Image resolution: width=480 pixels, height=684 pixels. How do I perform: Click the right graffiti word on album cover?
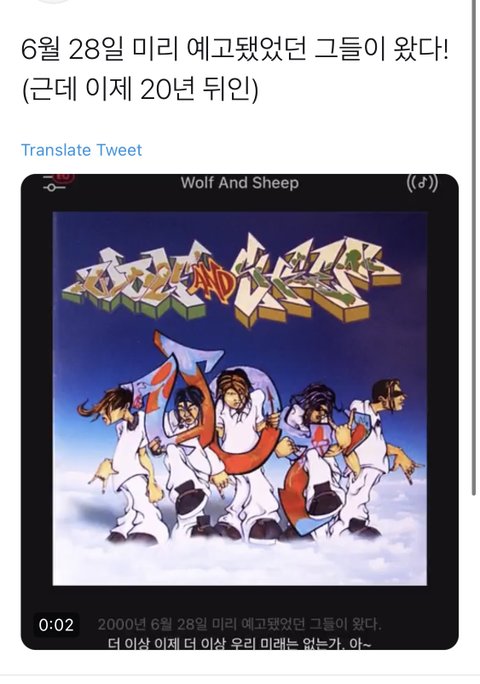[x=316, y=279]
